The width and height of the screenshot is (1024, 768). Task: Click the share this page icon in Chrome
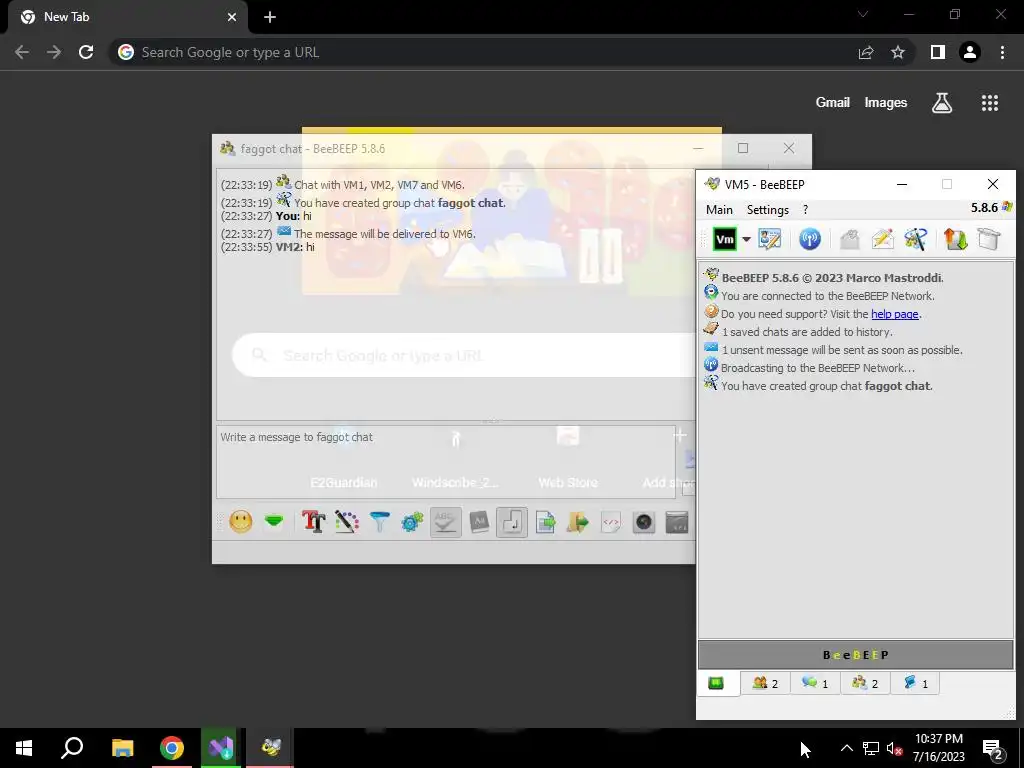pyautogui.click(x=866, y=52)
